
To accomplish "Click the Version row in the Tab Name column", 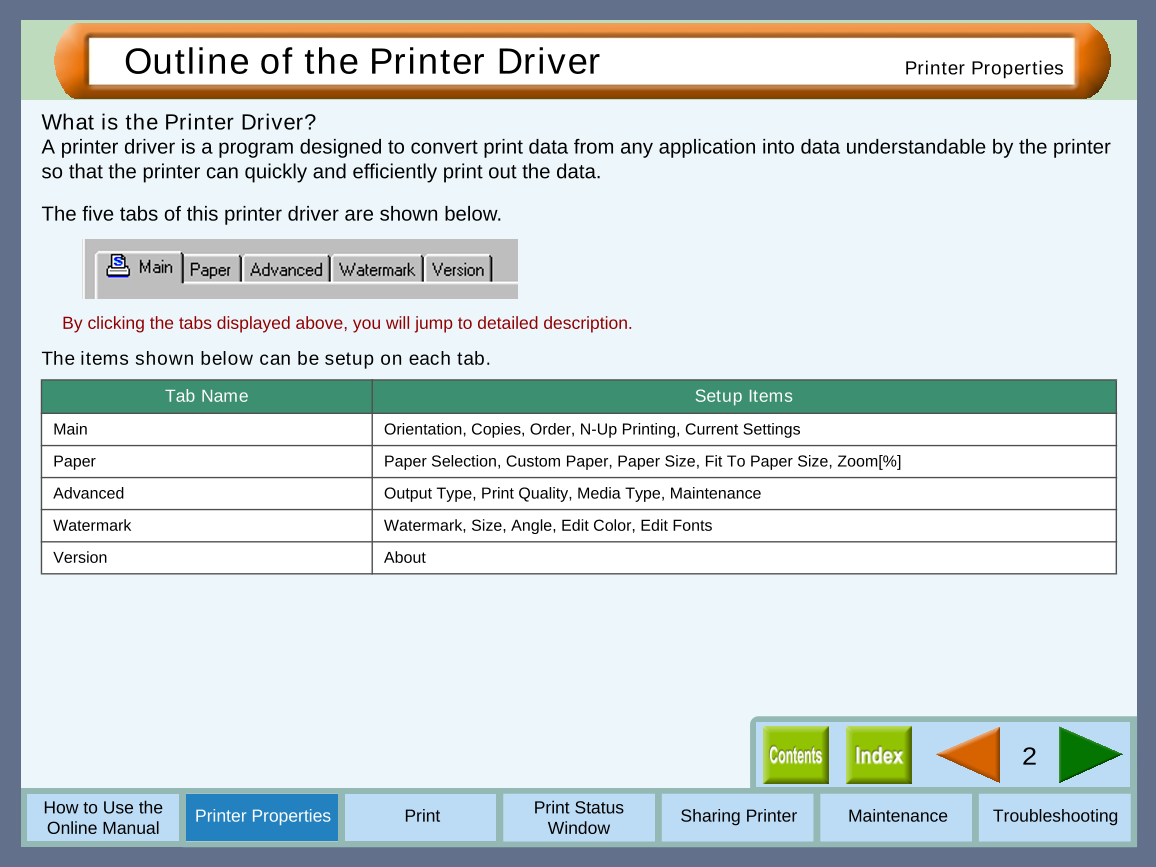I will pyautogui.click(x=207, y=557).
